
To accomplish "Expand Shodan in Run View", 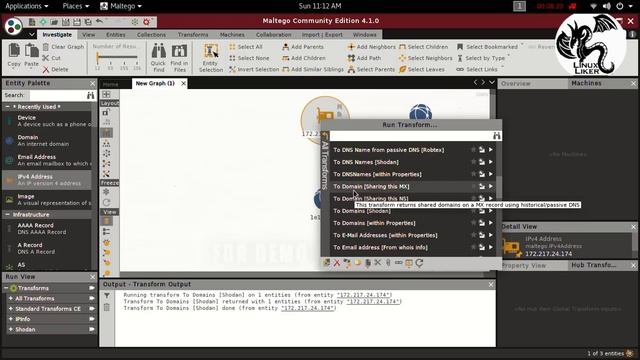I will tap(11, 329).
